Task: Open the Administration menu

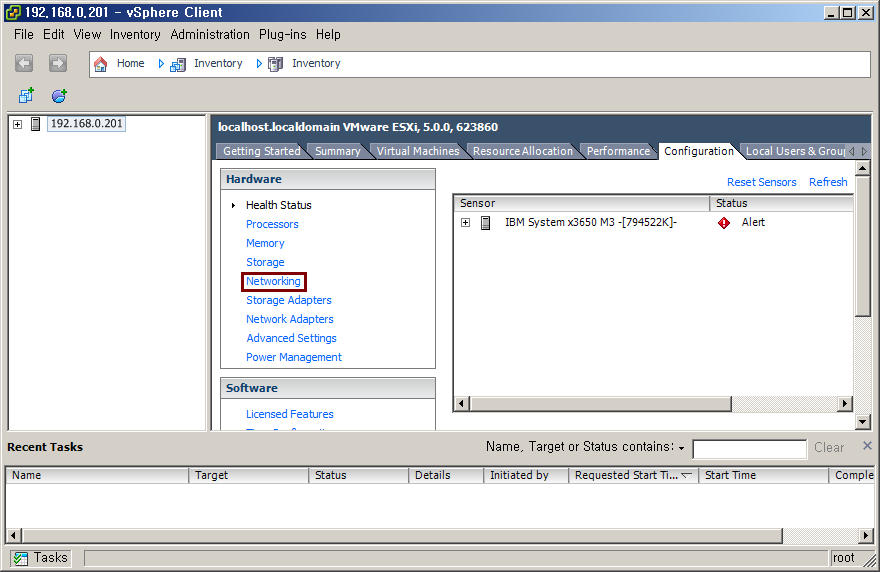Action: [210, 35]
